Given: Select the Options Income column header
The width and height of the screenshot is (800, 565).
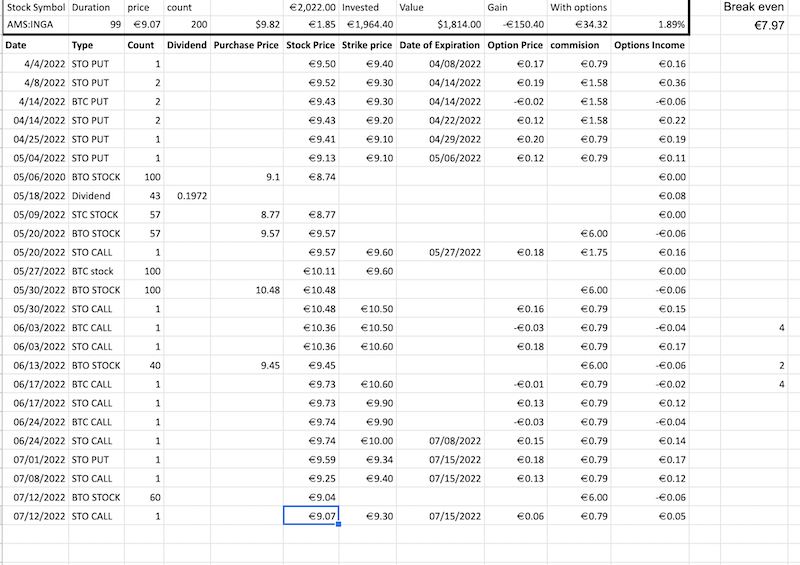Looking at the screenshot, I should click(648, 46).
